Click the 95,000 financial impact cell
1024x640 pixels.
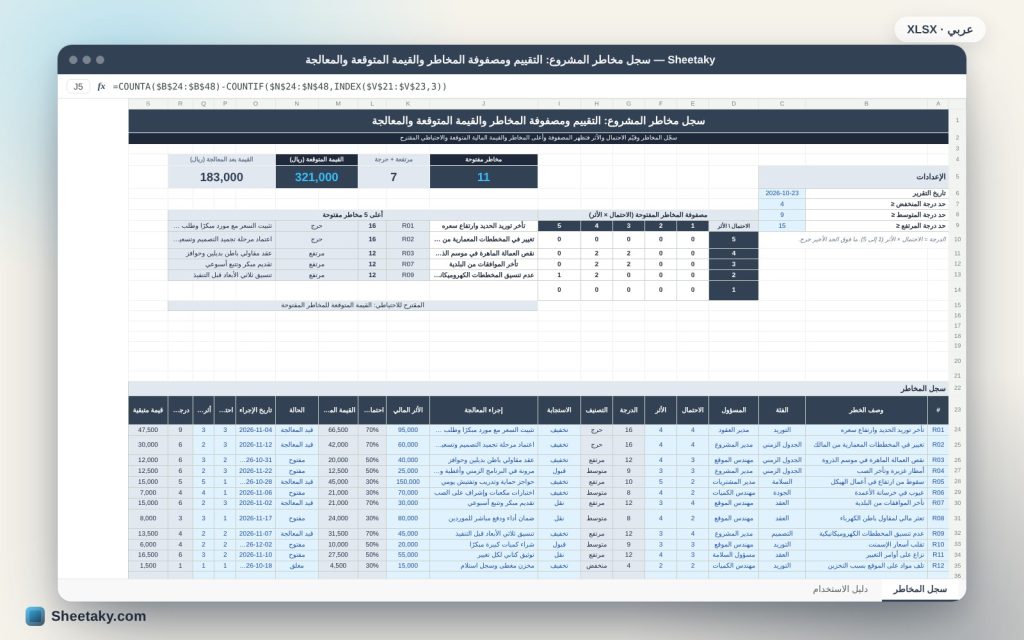[408, 430]
